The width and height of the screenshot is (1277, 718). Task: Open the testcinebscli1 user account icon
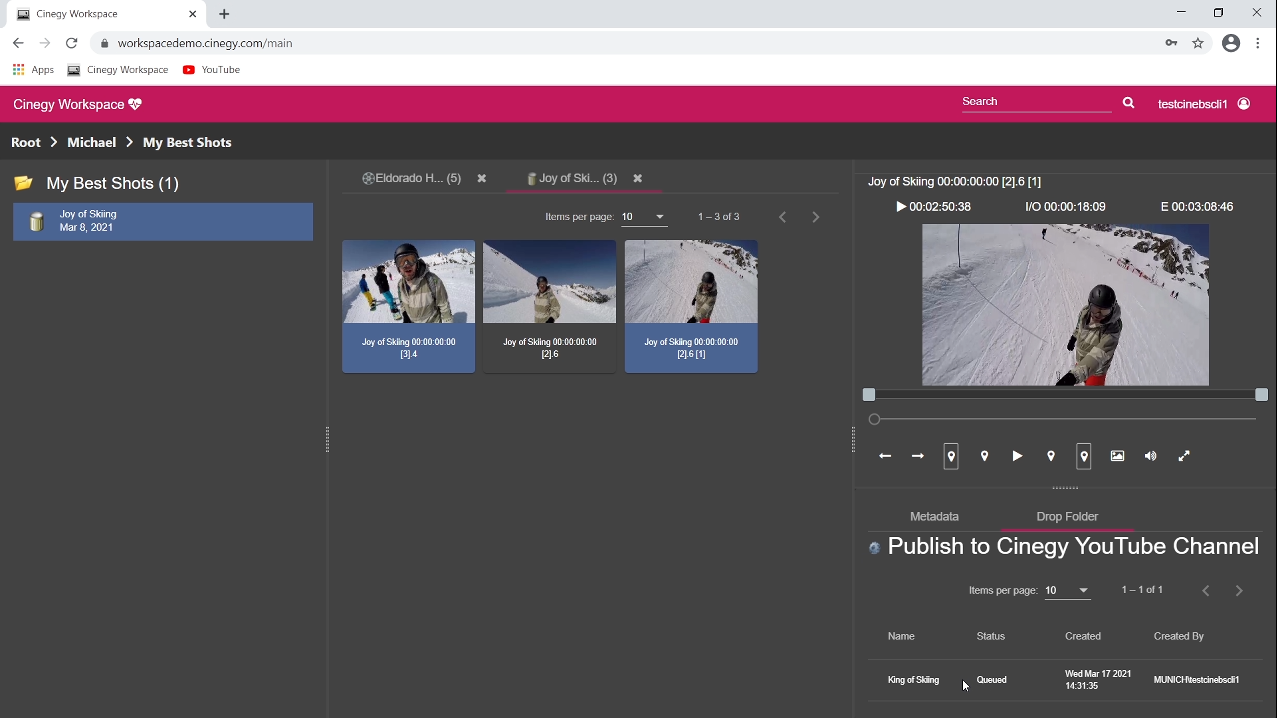pos(1244,104)
